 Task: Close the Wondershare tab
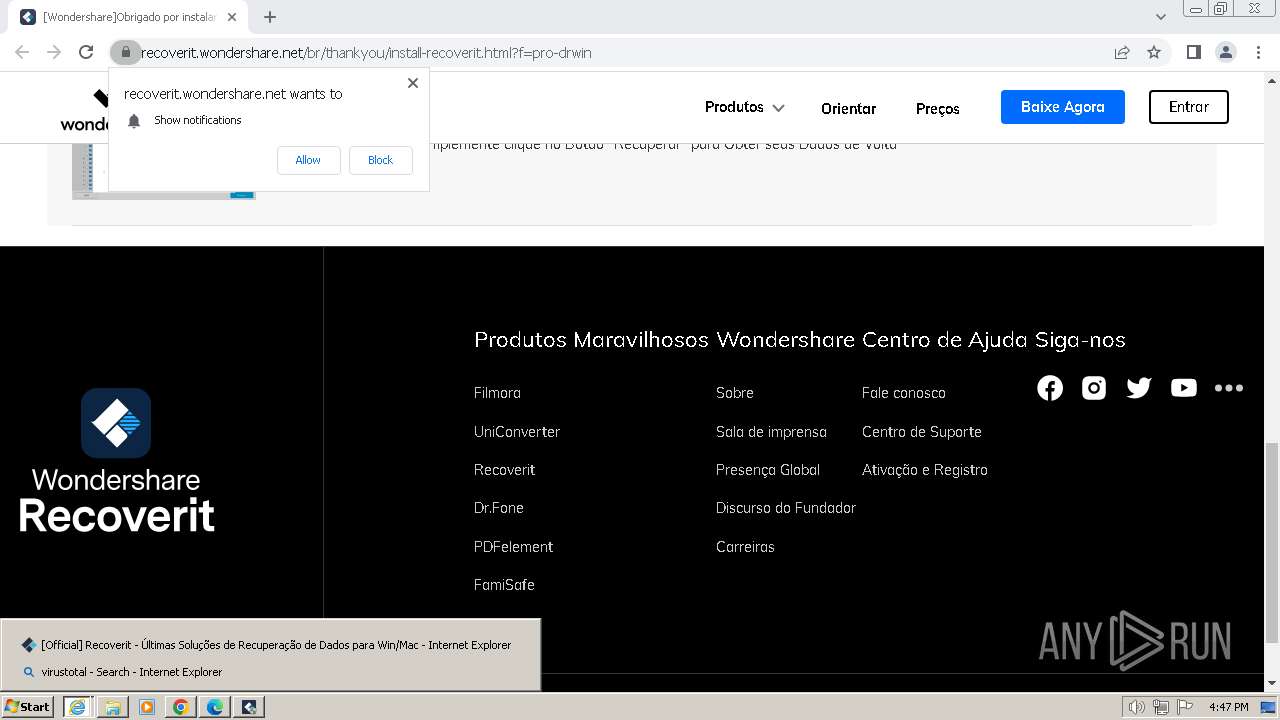pos(232,17)
